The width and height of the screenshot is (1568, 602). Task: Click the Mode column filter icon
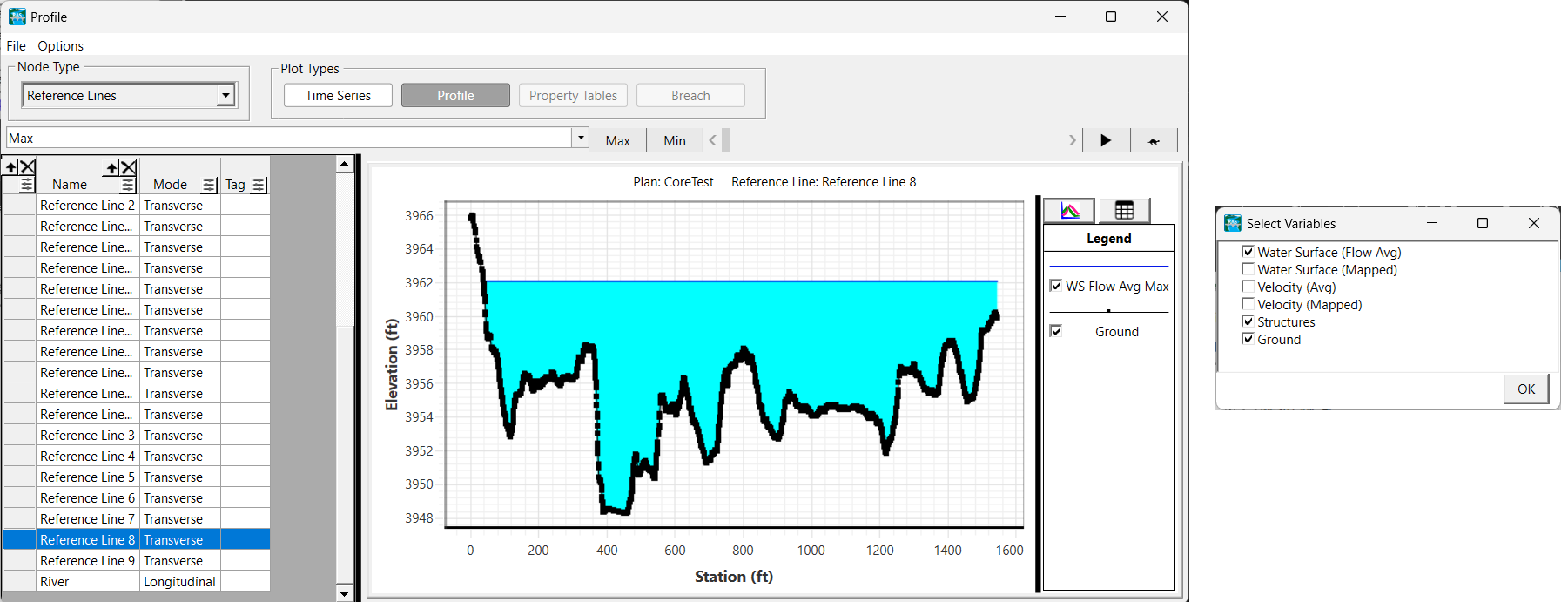click(x=209, y=185)
